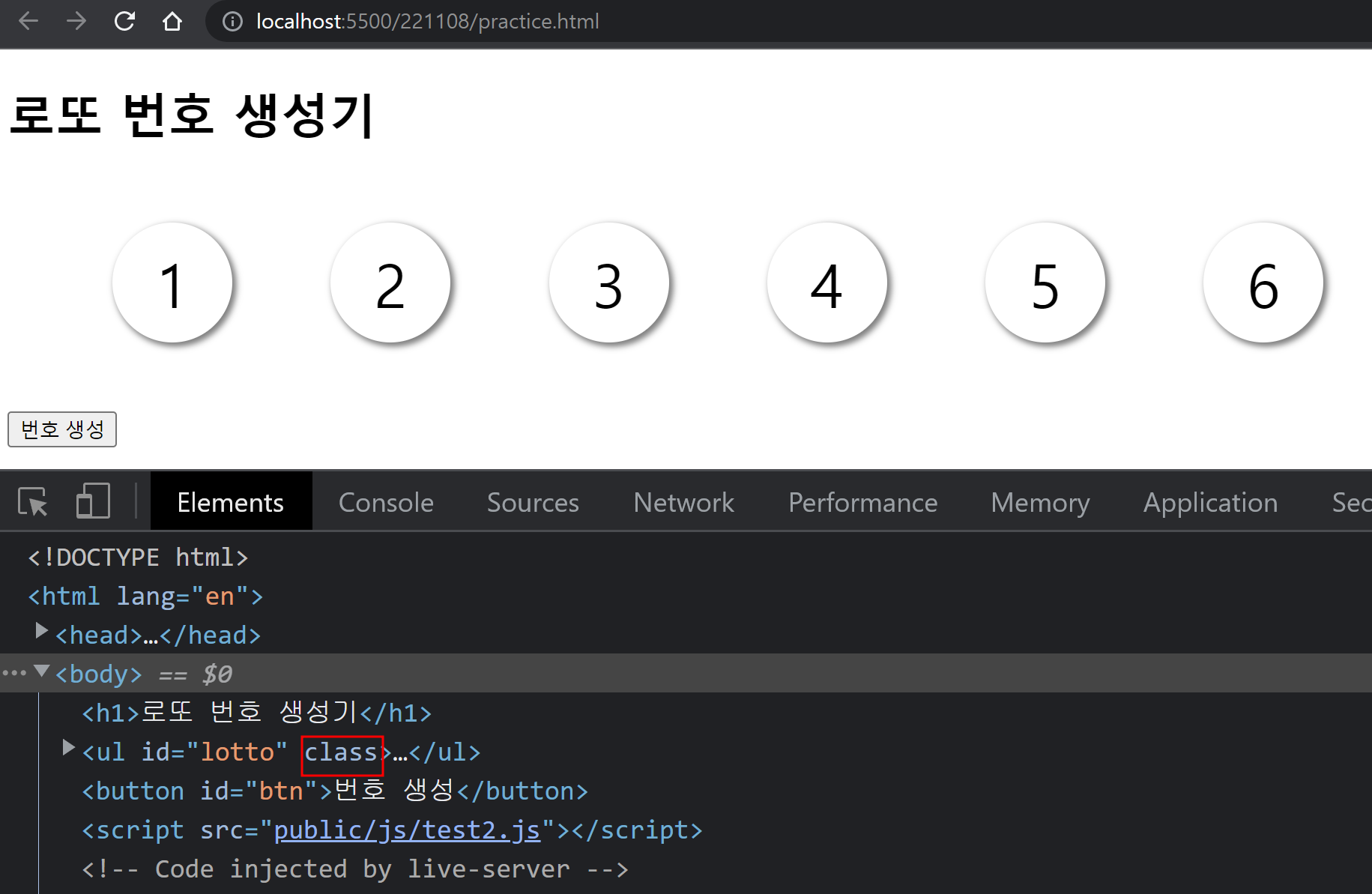Open the Performance tab
Screen dimensions: 1372x894
[862, 501]
